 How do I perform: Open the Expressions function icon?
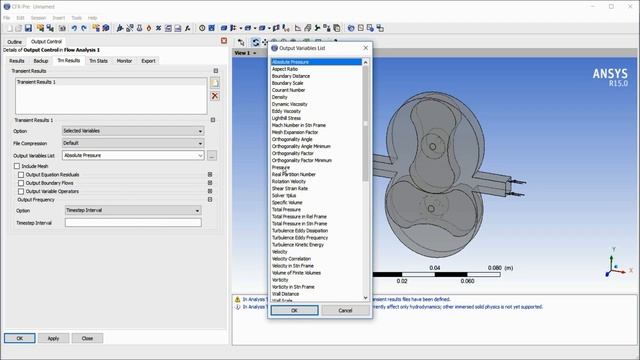pyautogui.click(x=187, y=28)
